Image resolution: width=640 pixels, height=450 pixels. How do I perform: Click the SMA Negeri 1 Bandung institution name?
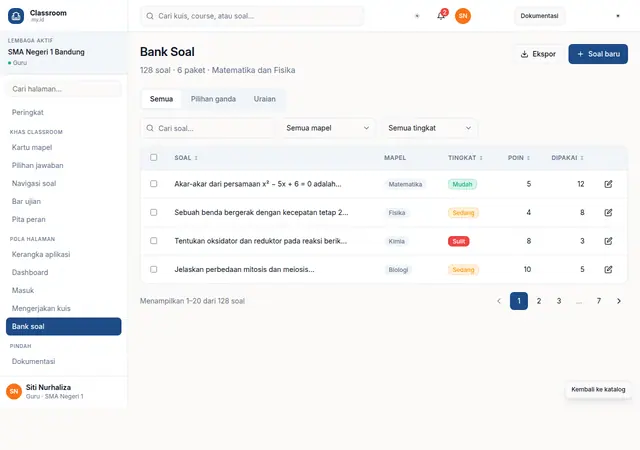point(46,52)
